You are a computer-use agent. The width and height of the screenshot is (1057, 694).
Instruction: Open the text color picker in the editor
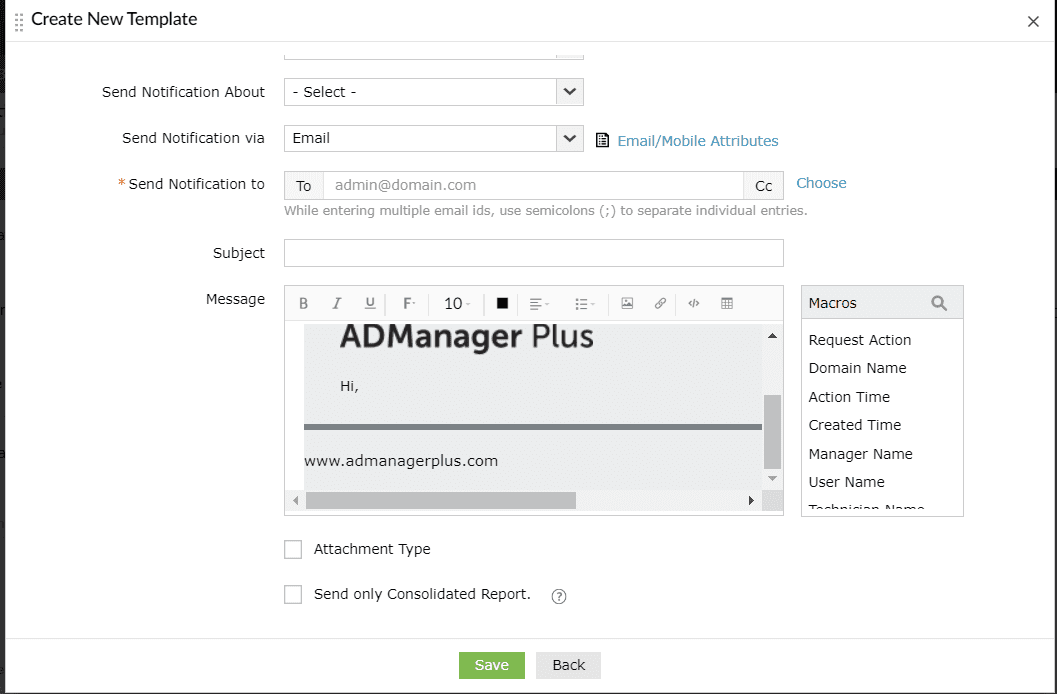(500, 303)
